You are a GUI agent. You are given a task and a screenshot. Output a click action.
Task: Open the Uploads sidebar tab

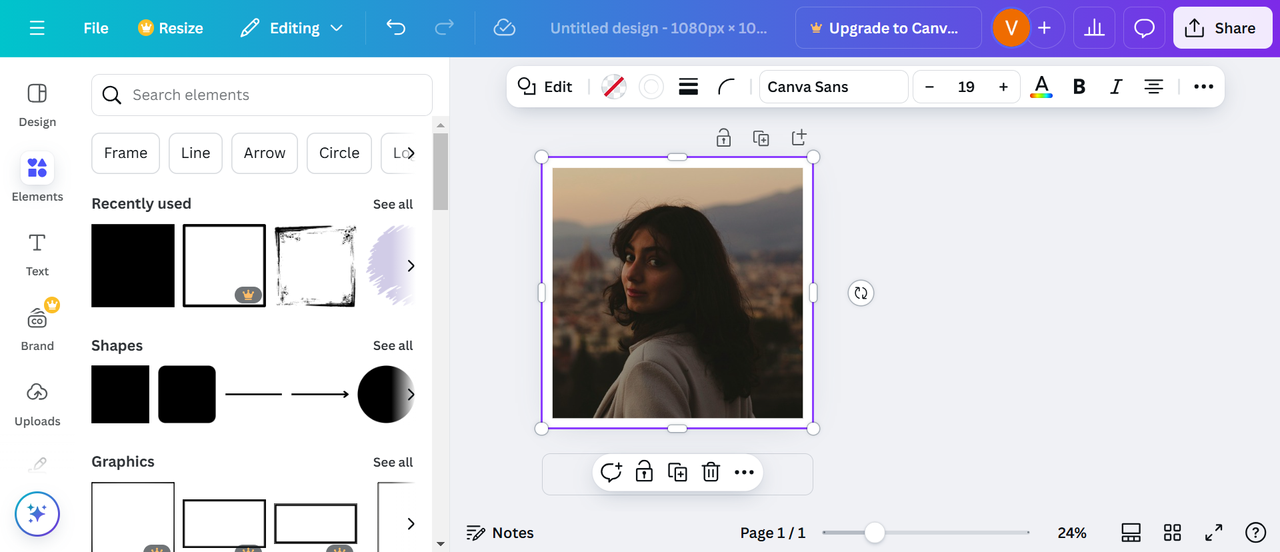click(37, 403)
